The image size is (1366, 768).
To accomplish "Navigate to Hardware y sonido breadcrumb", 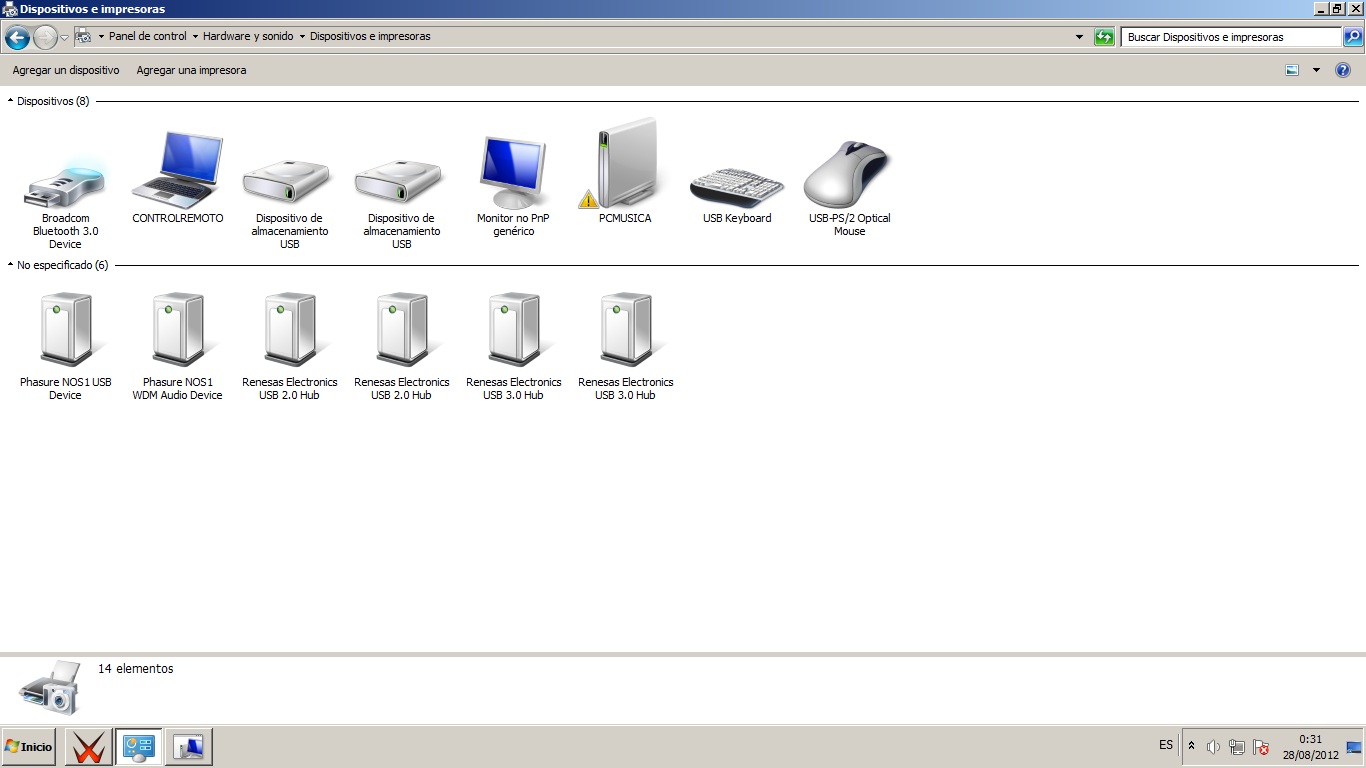I will 248,36.
